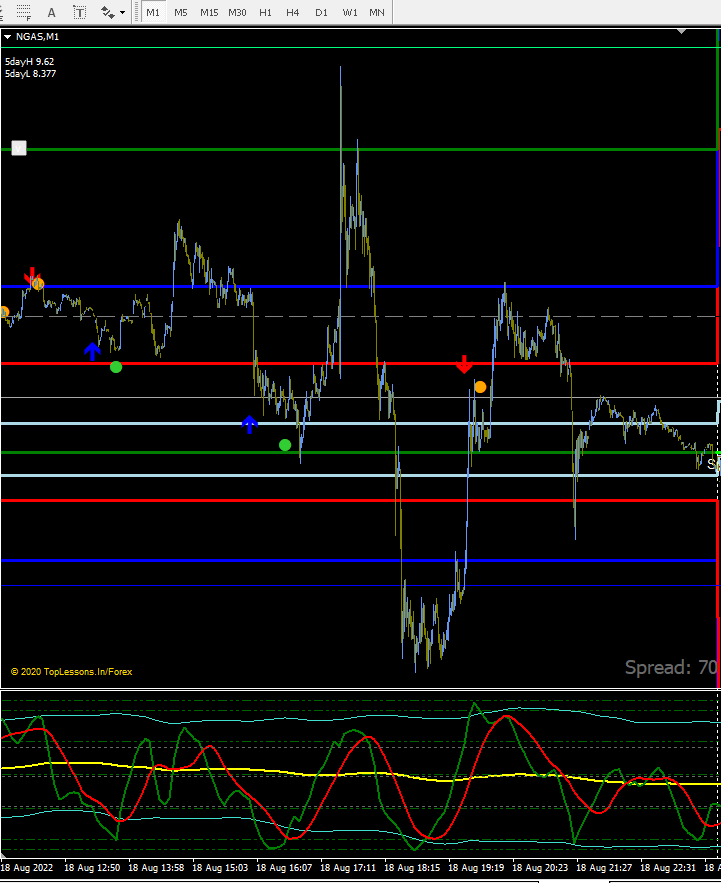
Task: Open the NGAS,M1 chart menu triangle
Action: coord(7,37)
